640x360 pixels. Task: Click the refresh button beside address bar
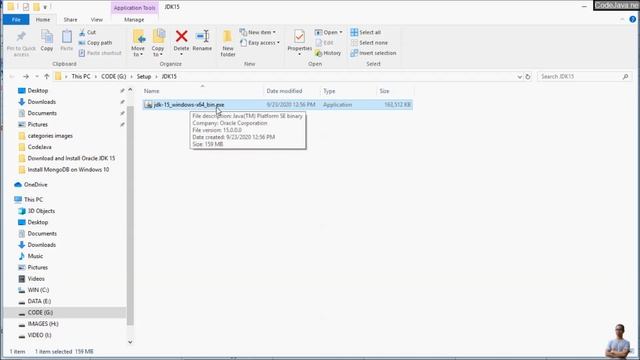tap(528, 76)
